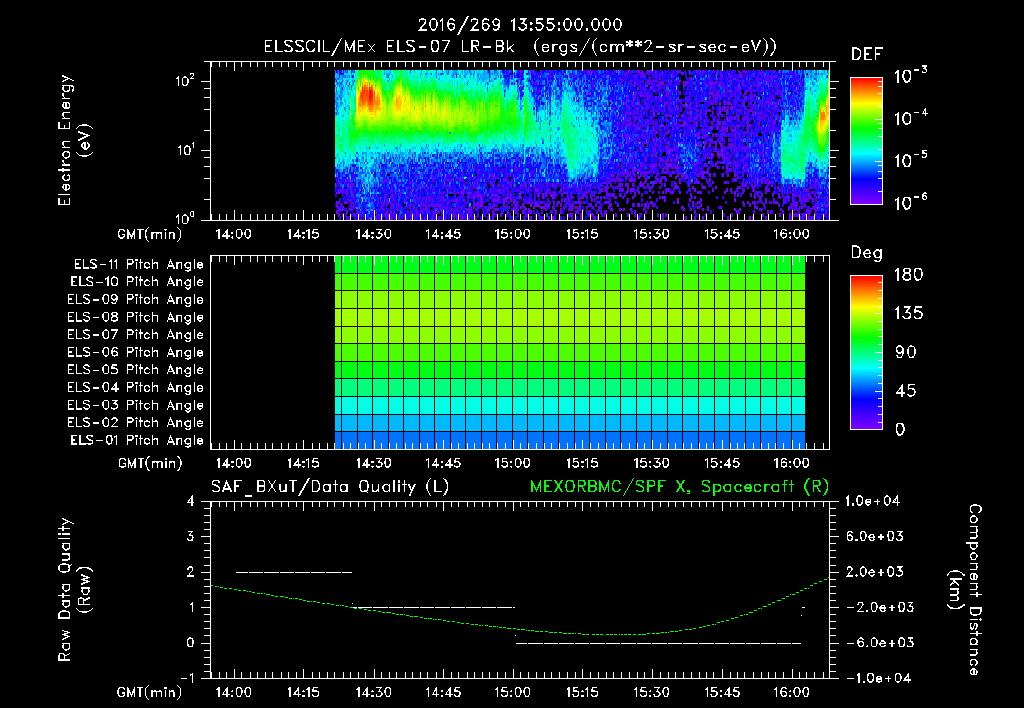The width and height of the screenshot is (1024, 708).
Task: Select the ELS-08 Pitch Angle row label
Action: coord(135,317)
